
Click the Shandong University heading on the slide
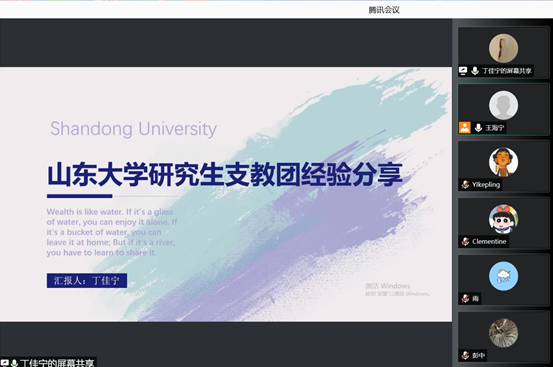point(133,129)
